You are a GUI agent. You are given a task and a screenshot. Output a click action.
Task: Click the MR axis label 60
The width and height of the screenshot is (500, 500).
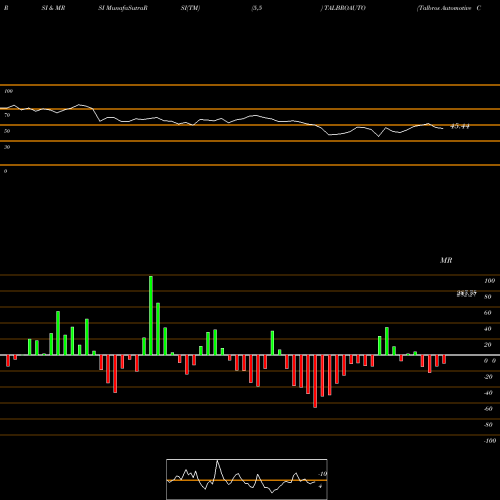tap(488, 313)
